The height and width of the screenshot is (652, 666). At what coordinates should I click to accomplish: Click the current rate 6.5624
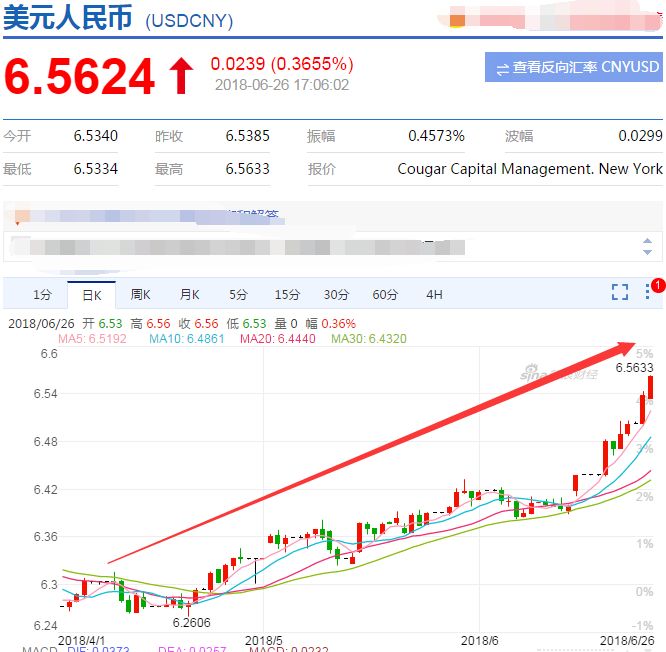pyautogui.click(x=79, y=76)
